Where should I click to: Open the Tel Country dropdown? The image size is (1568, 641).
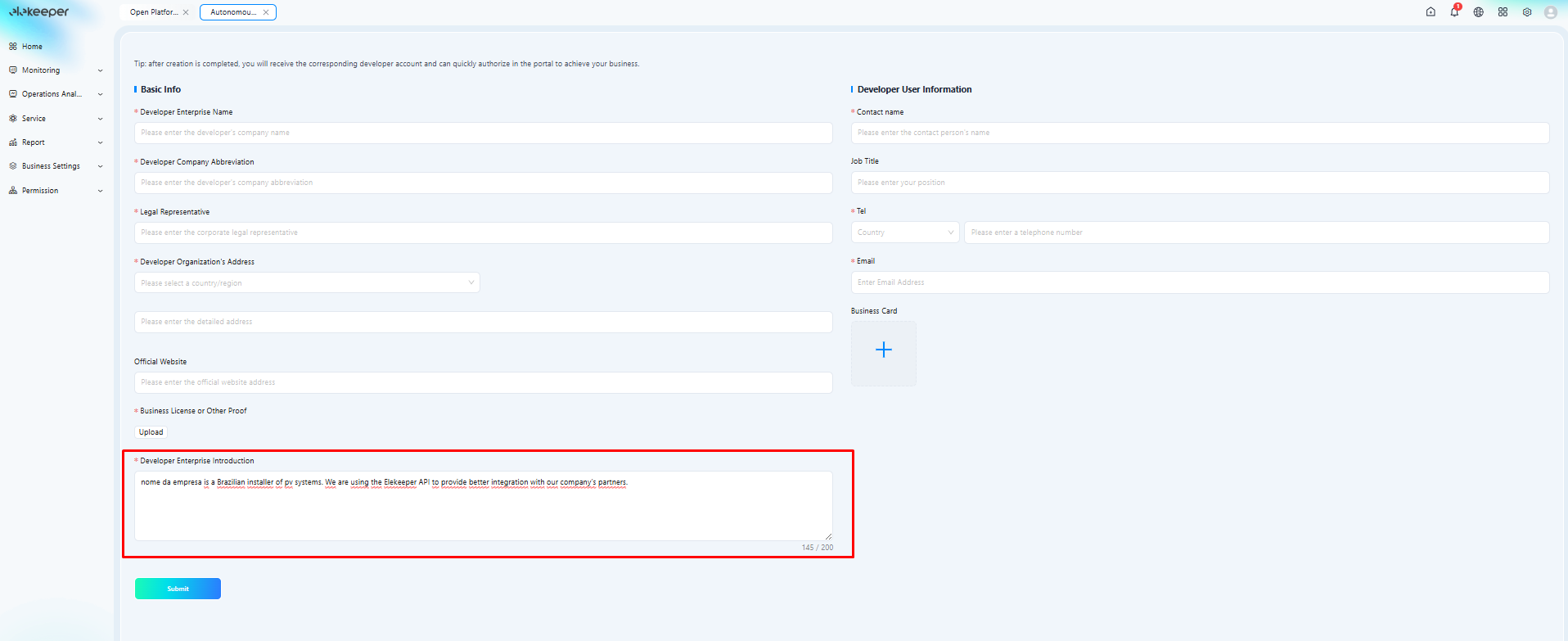pyautogui.click(x=905, y=232)
